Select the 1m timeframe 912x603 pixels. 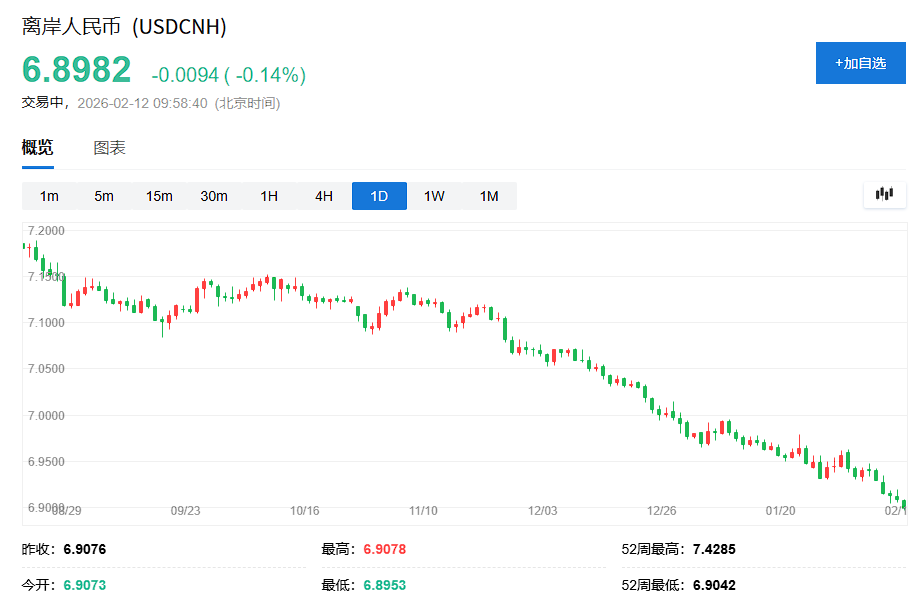(48, 195)
